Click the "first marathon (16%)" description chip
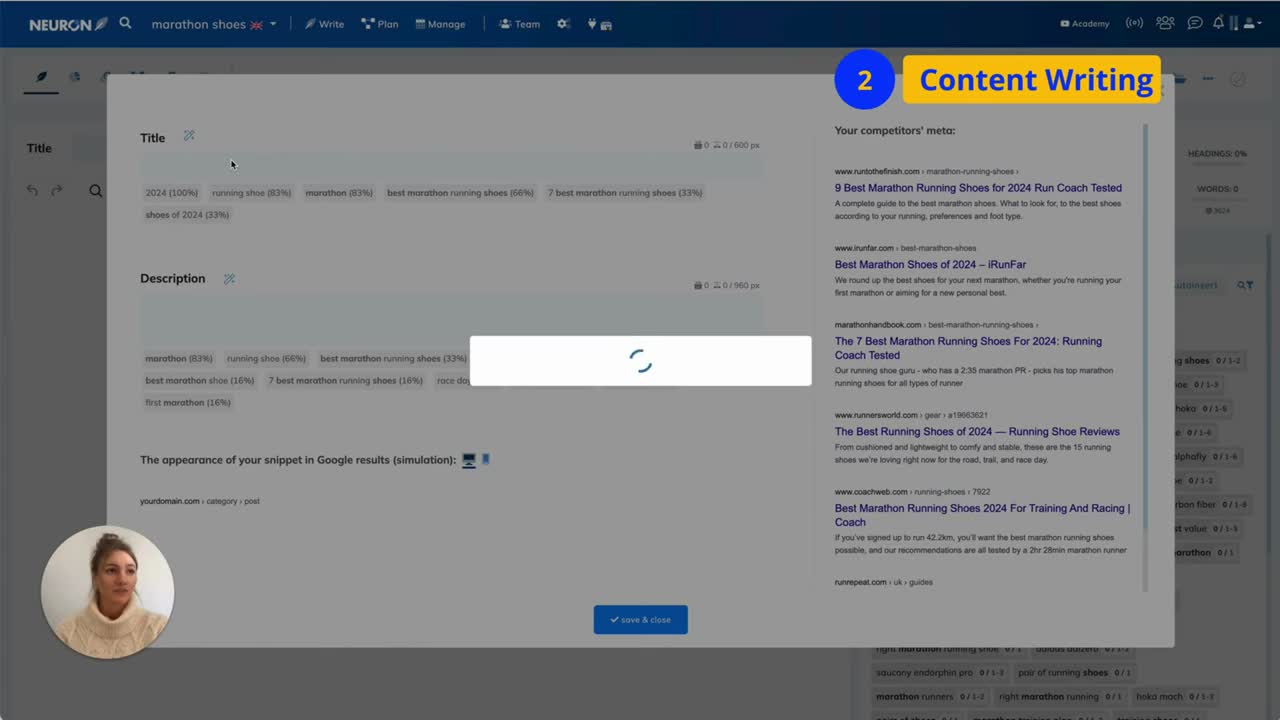This screenshot has width=1280, height=720. [x=188, y=402]
